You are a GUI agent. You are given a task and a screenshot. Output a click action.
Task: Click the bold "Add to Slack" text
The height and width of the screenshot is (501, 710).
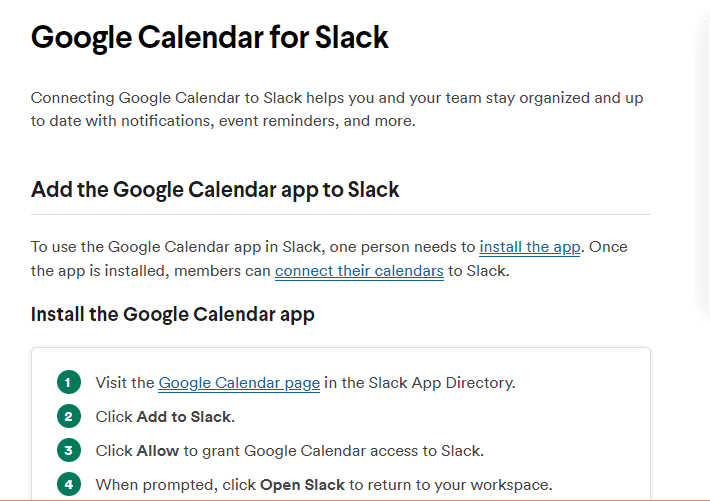tap(184, 416)
